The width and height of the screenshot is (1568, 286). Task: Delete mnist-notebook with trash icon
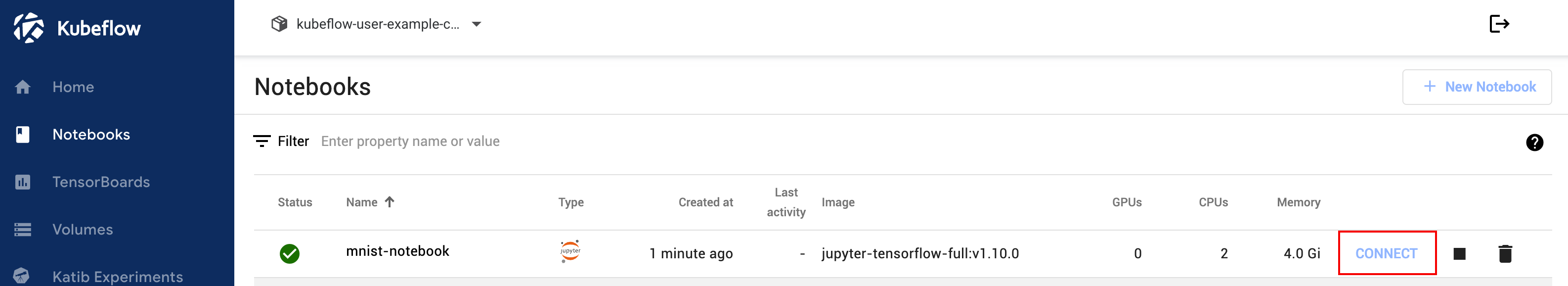click(x=1505, y=253)
